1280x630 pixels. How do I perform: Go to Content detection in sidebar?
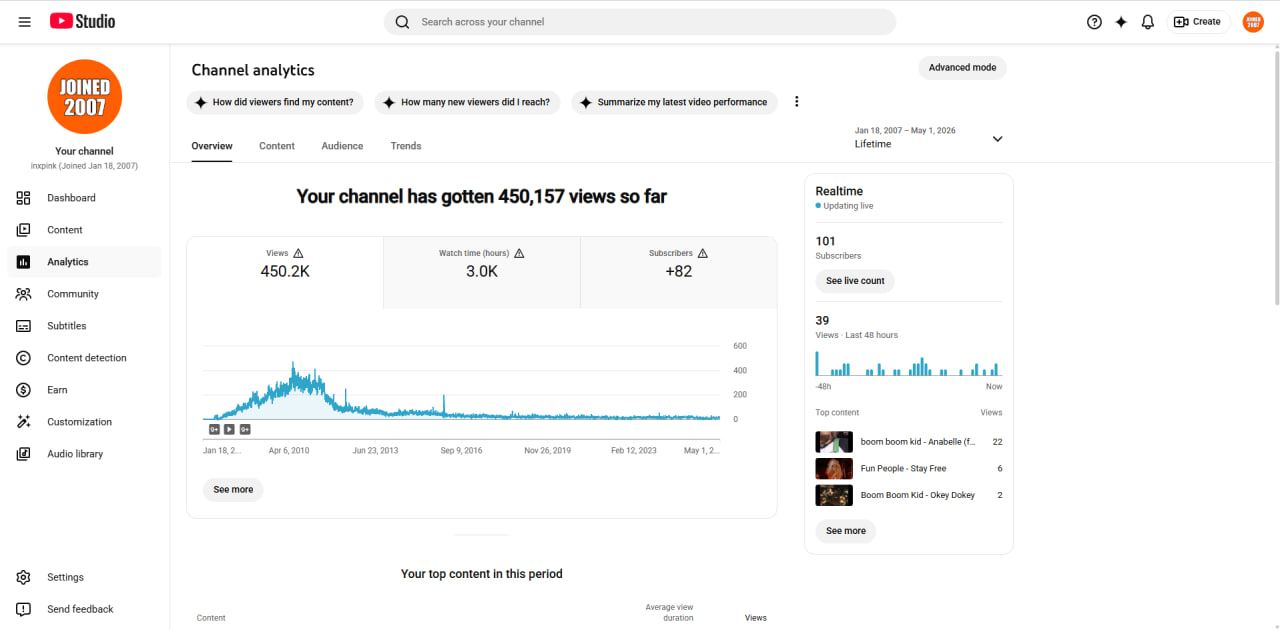(84, 358)
